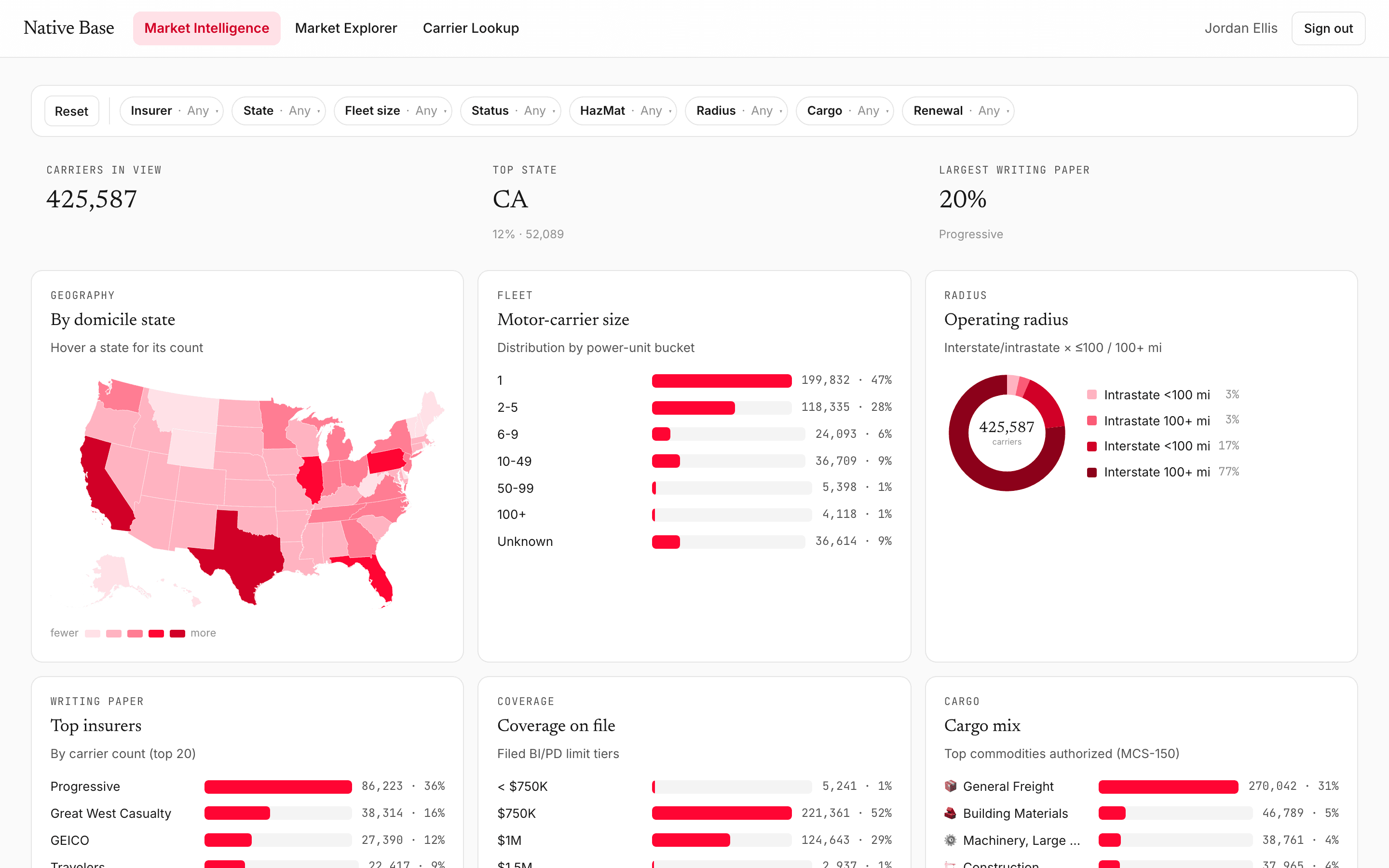Click the Building Materials brick icon
Image resolution: width=1389 pixels, height=868 pixels.
(950, 813)
